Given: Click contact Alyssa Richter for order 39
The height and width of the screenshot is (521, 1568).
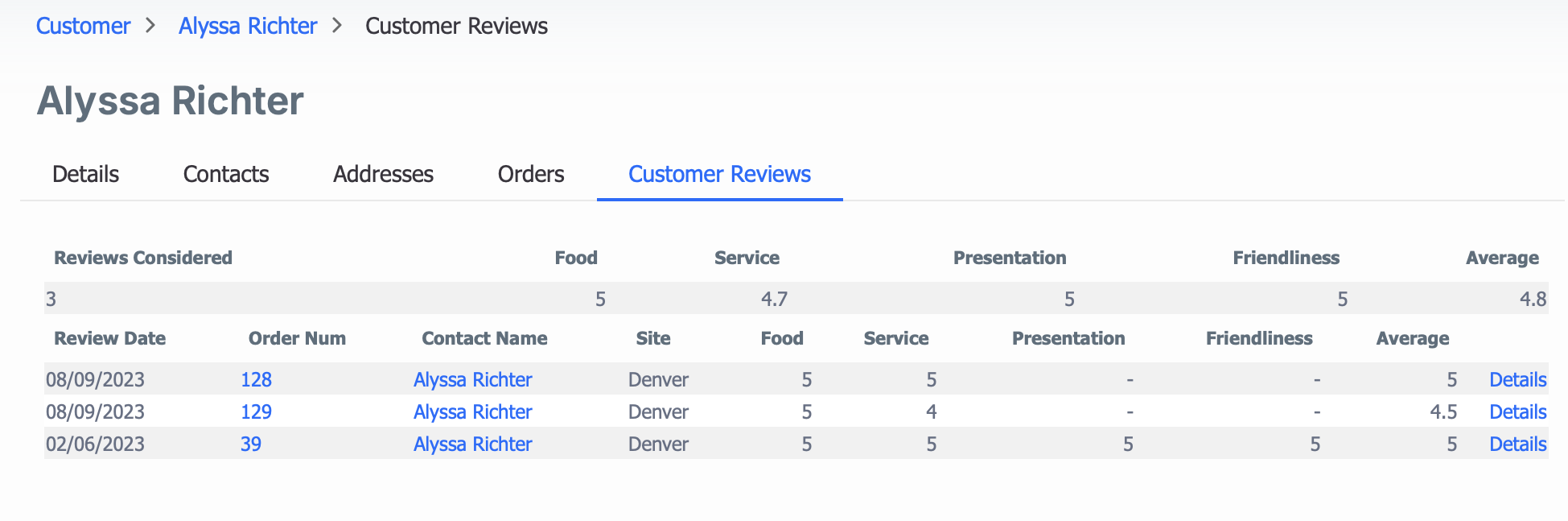Looking at the screenshot, I should pos(472,444).
